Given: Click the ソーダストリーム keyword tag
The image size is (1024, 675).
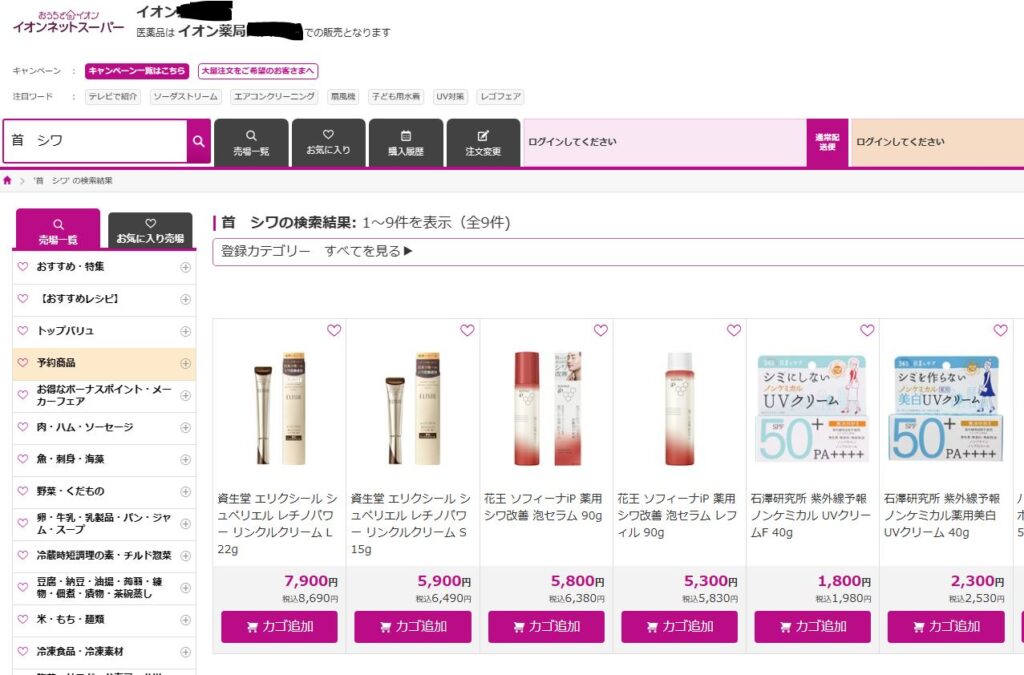Looking at the screenshot, I should click(x=185, y=97).
